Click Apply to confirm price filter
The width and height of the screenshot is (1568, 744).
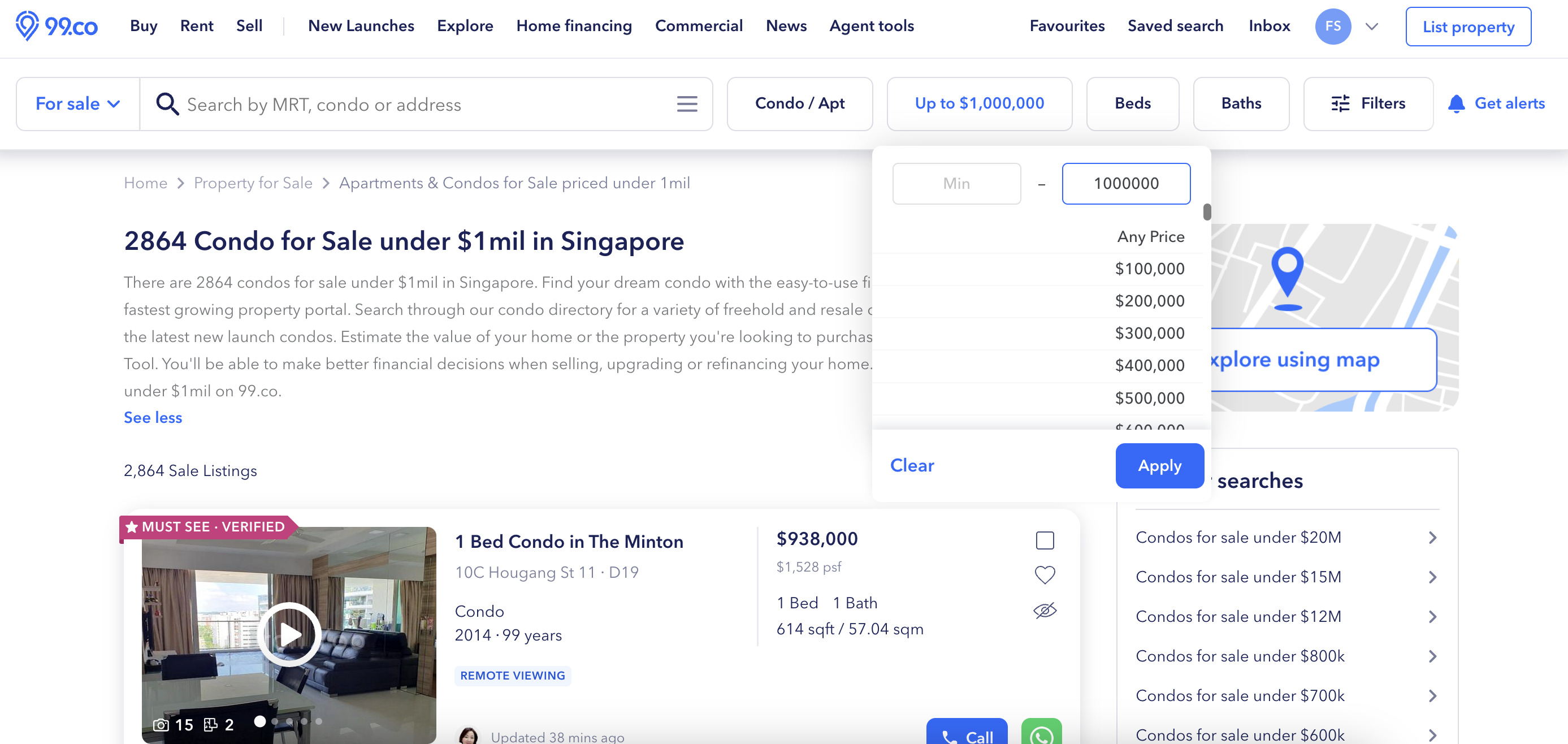[x=1159, y=465]
